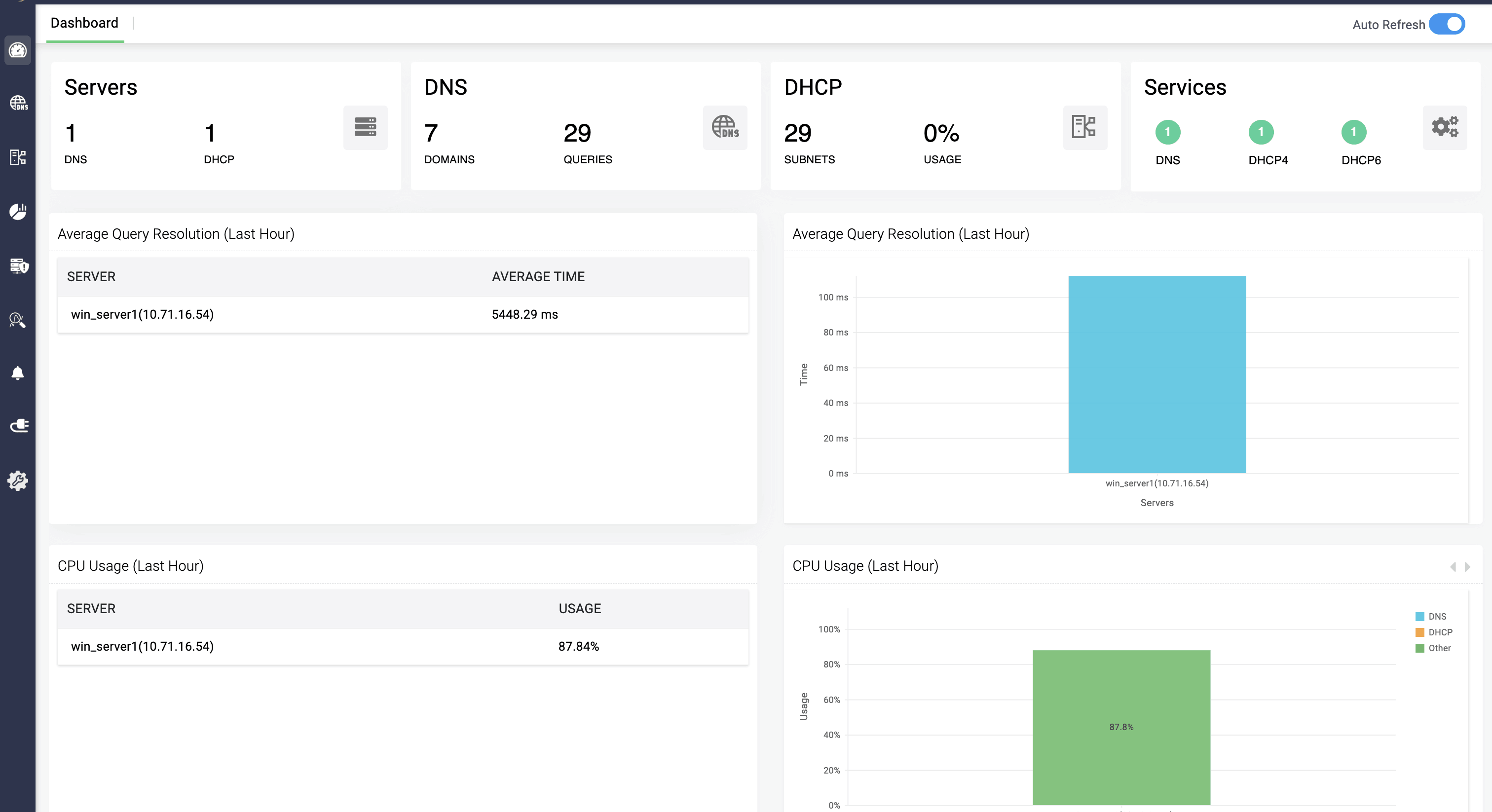The width and height of the screenshot is (1492, 812).
Task: Open the server security shield sidebar icon
Action: 19,266
